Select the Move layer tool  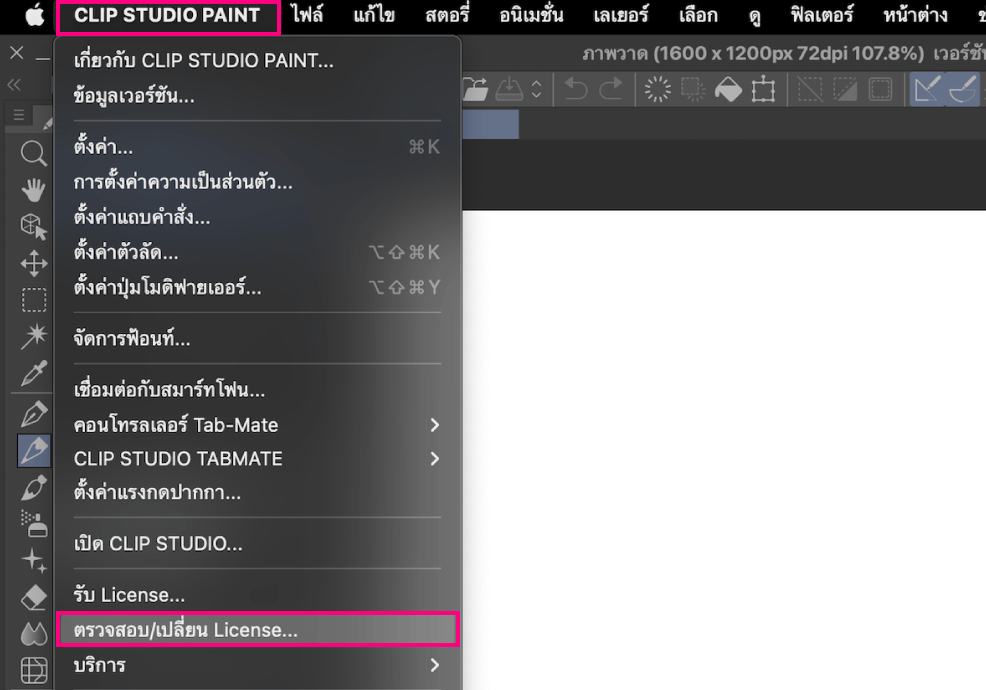click(x=34, y=264)
